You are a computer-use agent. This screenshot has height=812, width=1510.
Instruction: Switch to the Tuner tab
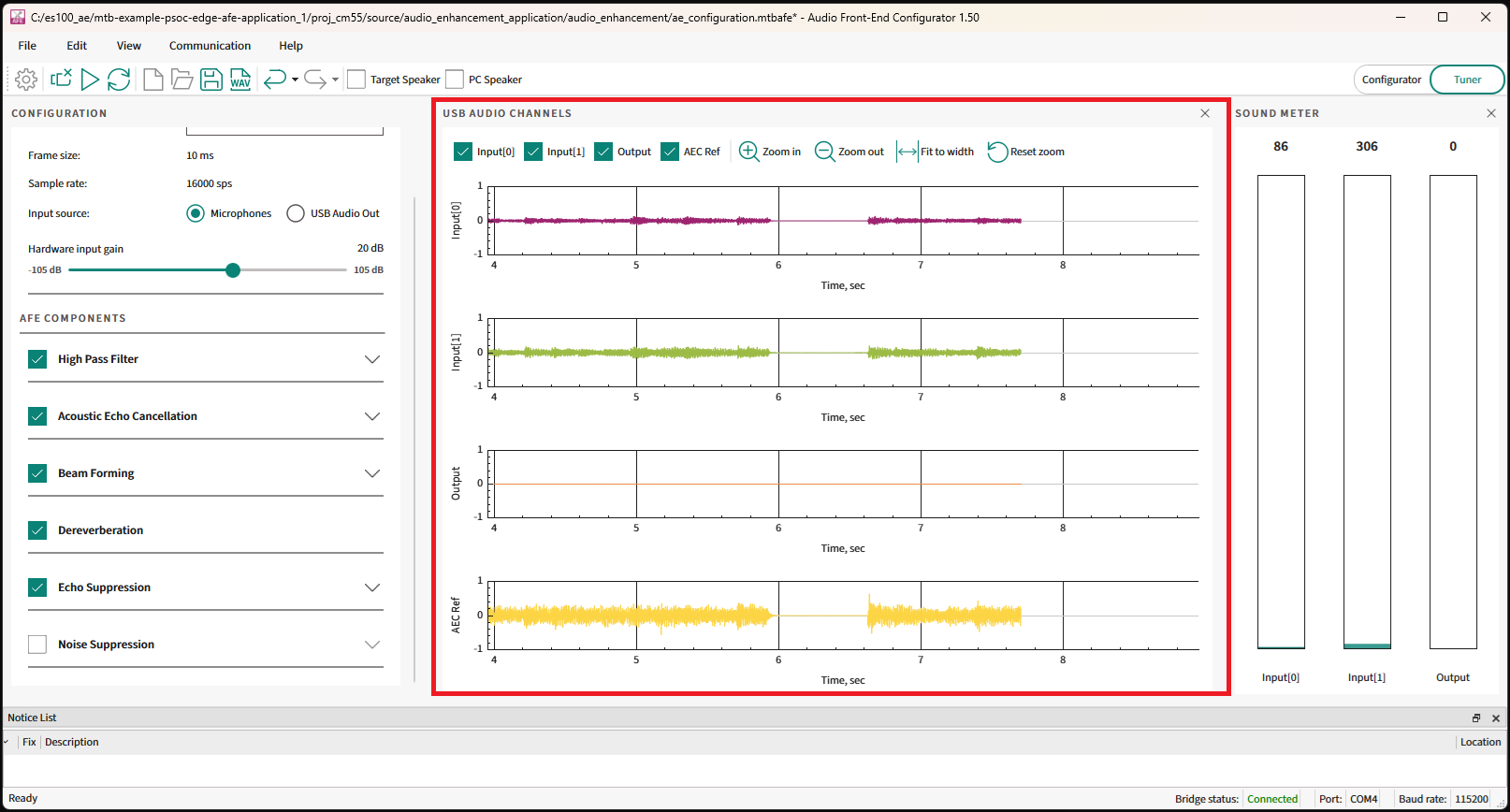(x=1466, y=80)
